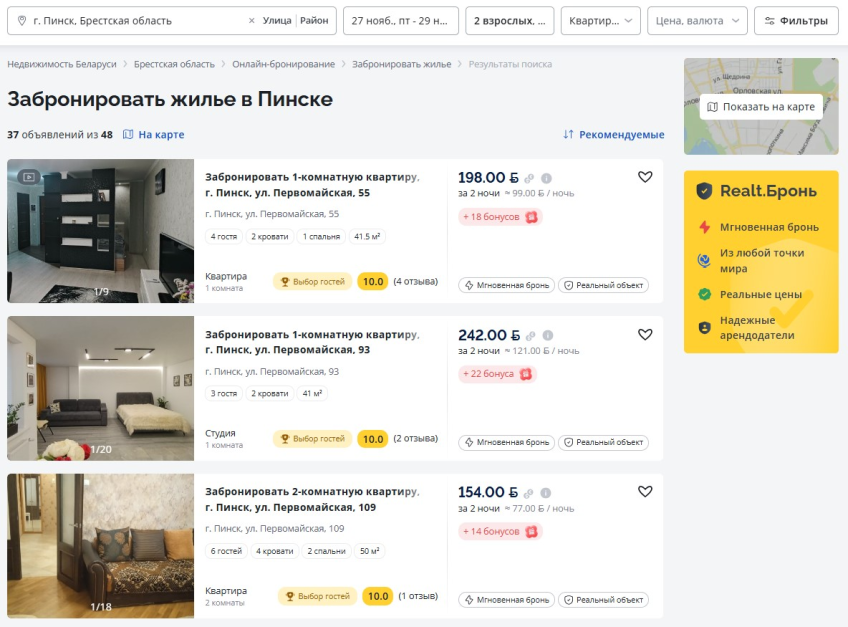Switch to the Район search mode
The width and height of the screenshot is (848, 627).
314,21
